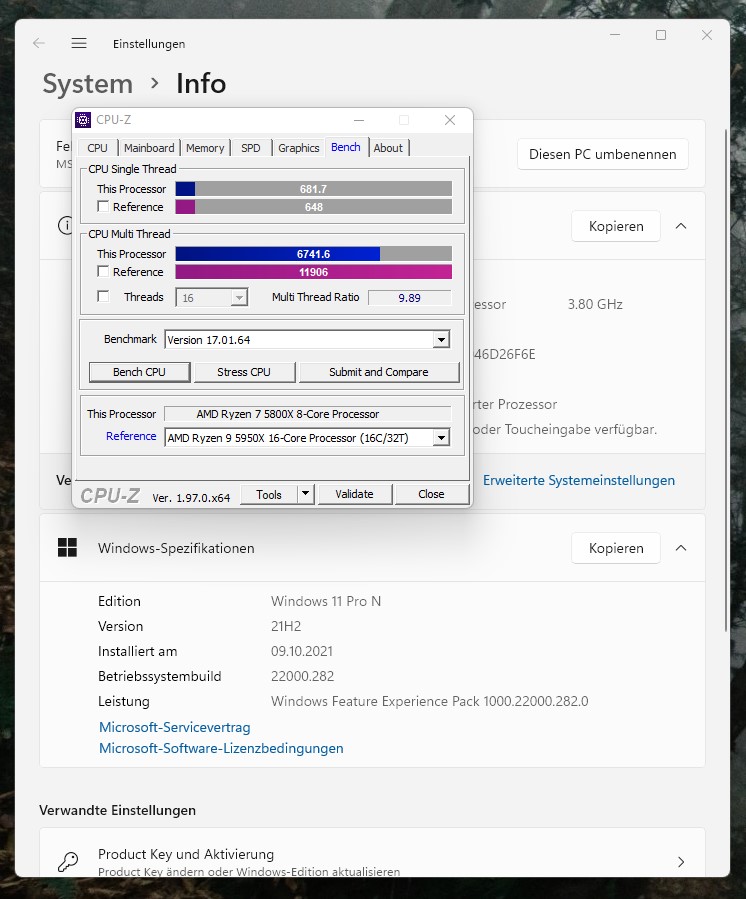Open Microsoft-Servicevertrag link
The width and height of the screenshot is (746, 899).
[175, 727]
